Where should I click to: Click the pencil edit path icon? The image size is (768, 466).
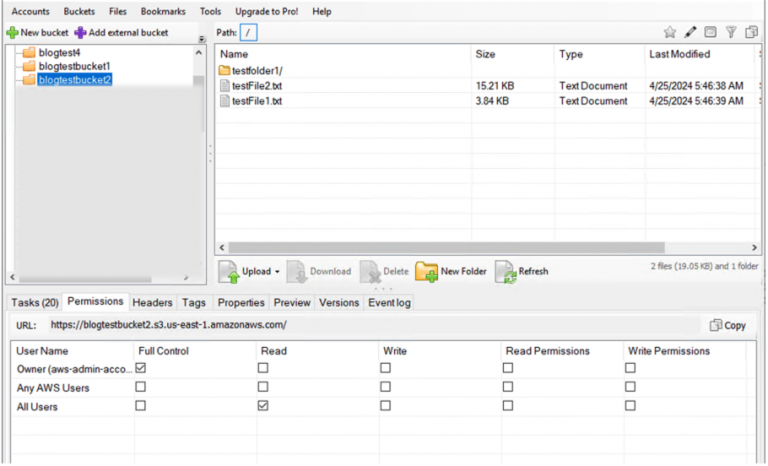pyautogui.click(x=690, y=33)
